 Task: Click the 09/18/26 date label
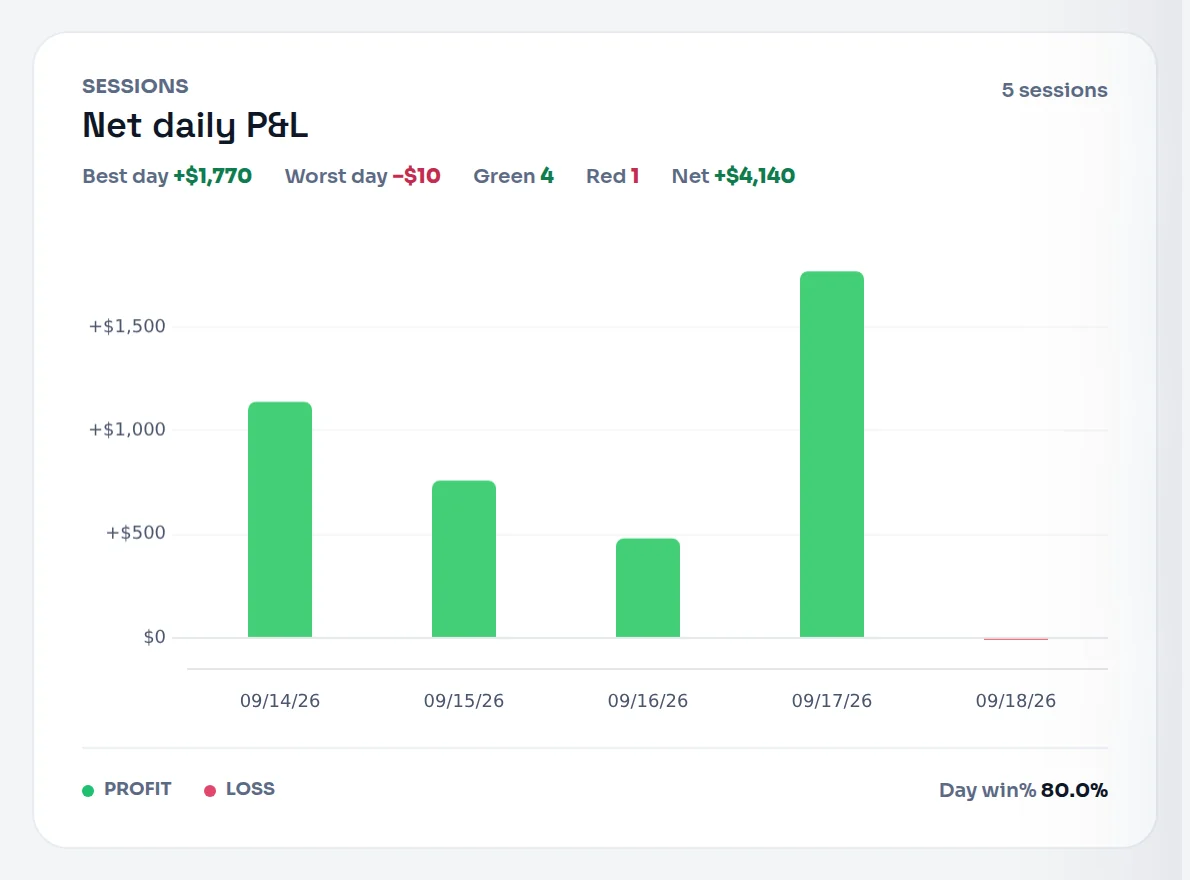[1015, 701]
